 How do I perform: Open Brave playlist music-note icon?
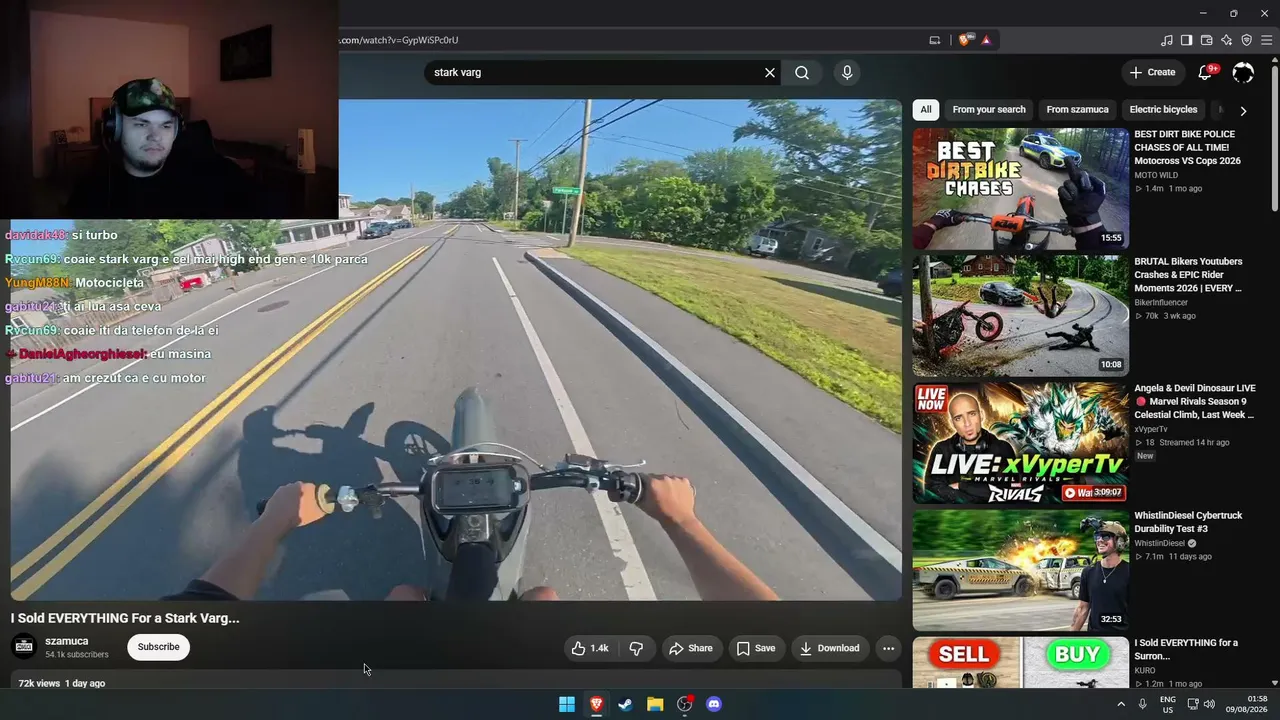tap(1167, 40)
